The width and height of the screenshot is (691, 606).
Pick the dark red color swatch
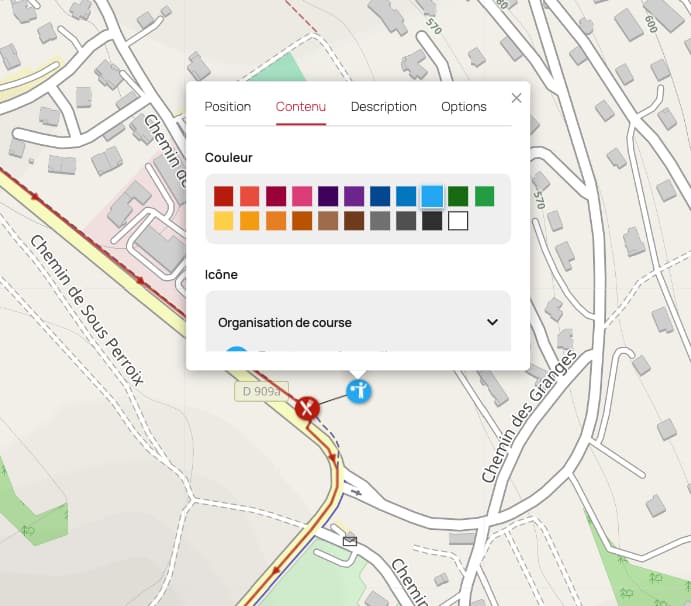(x=223, y=196)
